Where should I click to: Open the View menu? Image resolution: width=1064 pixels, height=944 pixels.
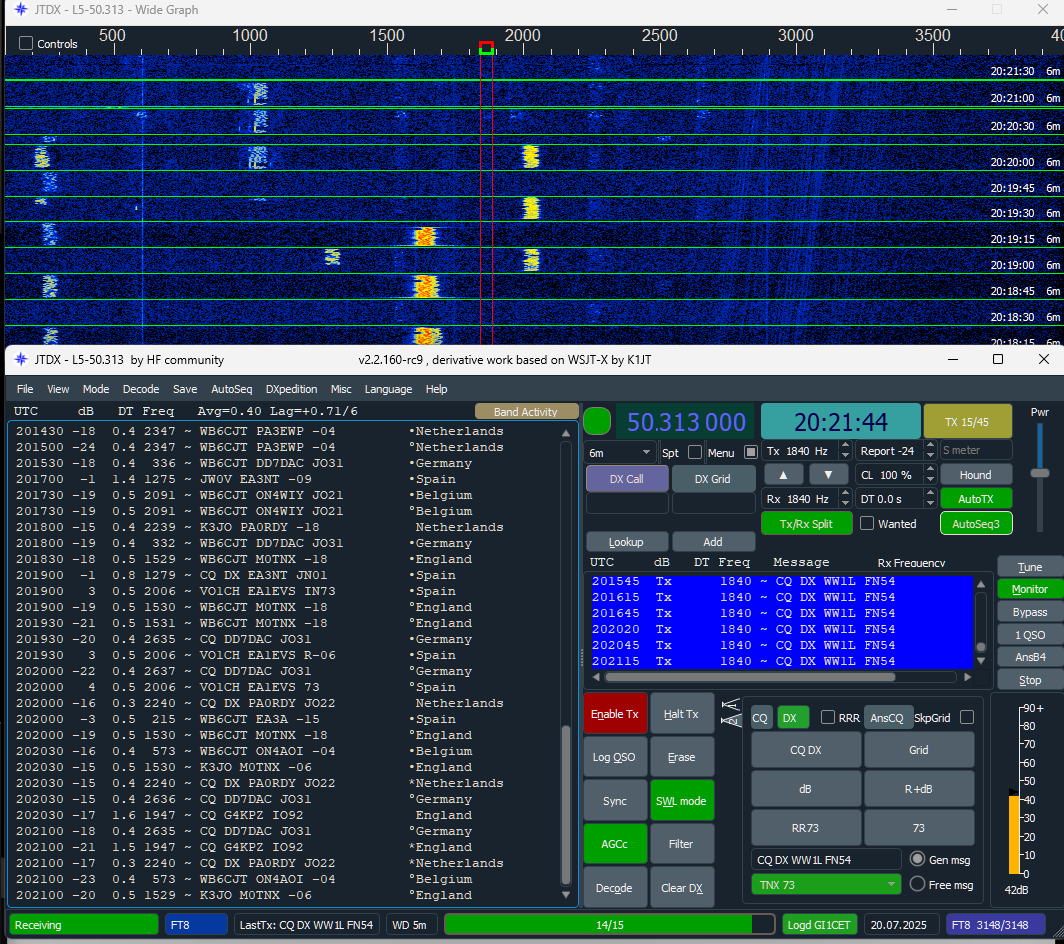coord(58,389)
